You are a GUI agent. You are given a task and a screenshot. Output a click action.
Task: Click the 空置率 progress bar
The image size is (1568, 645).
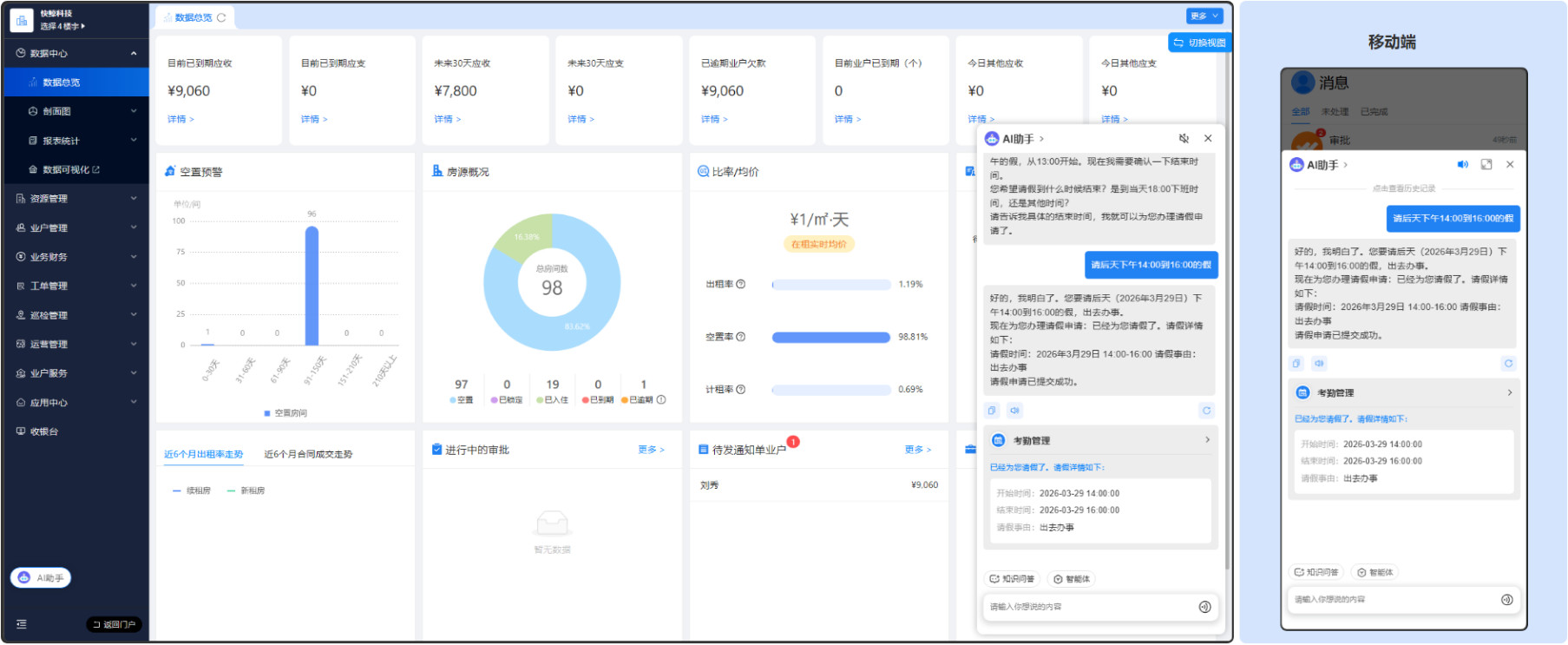(x=830, y=338)
